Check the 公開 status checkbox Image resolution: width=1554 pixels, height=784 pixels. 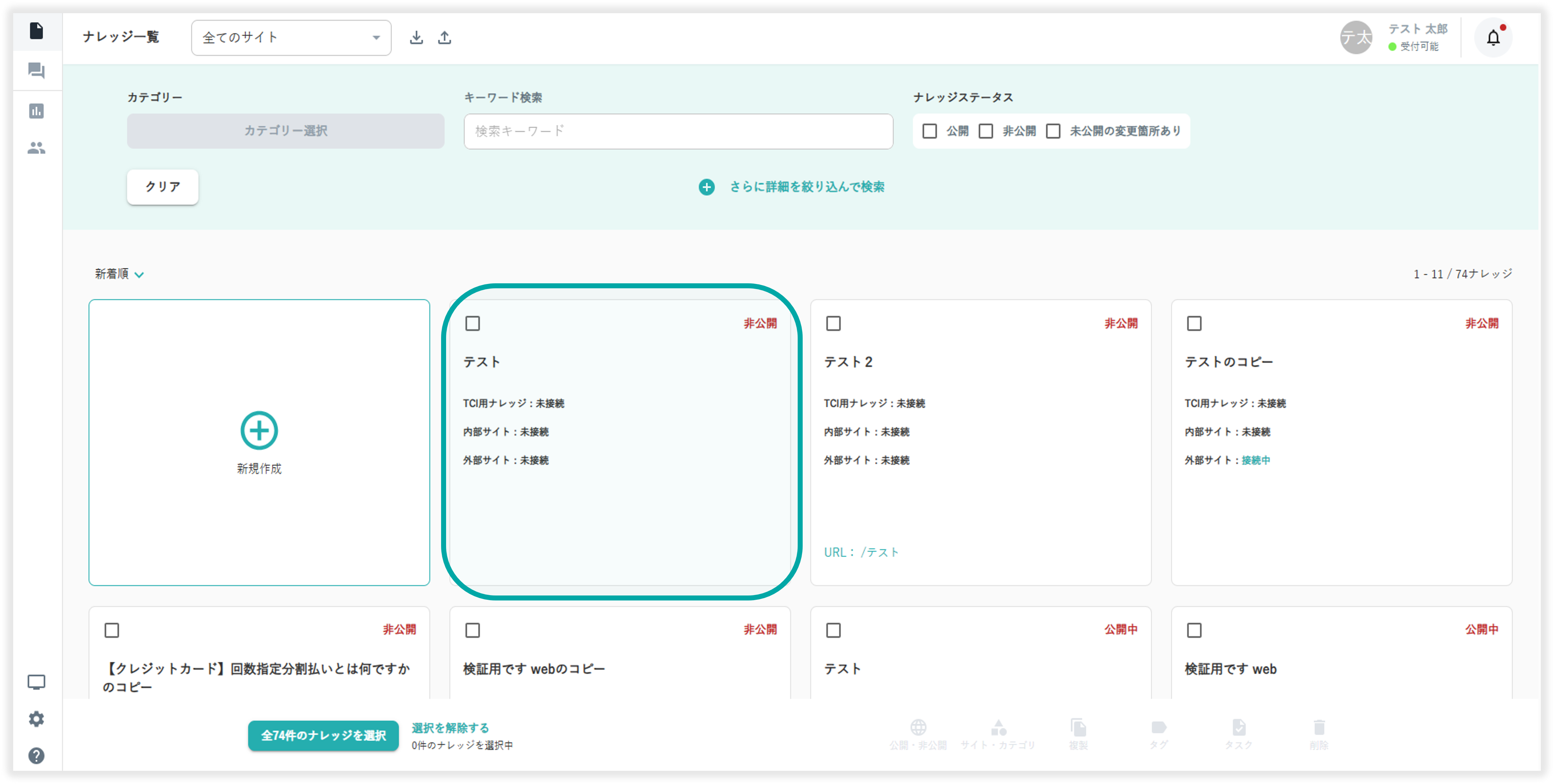930,131
